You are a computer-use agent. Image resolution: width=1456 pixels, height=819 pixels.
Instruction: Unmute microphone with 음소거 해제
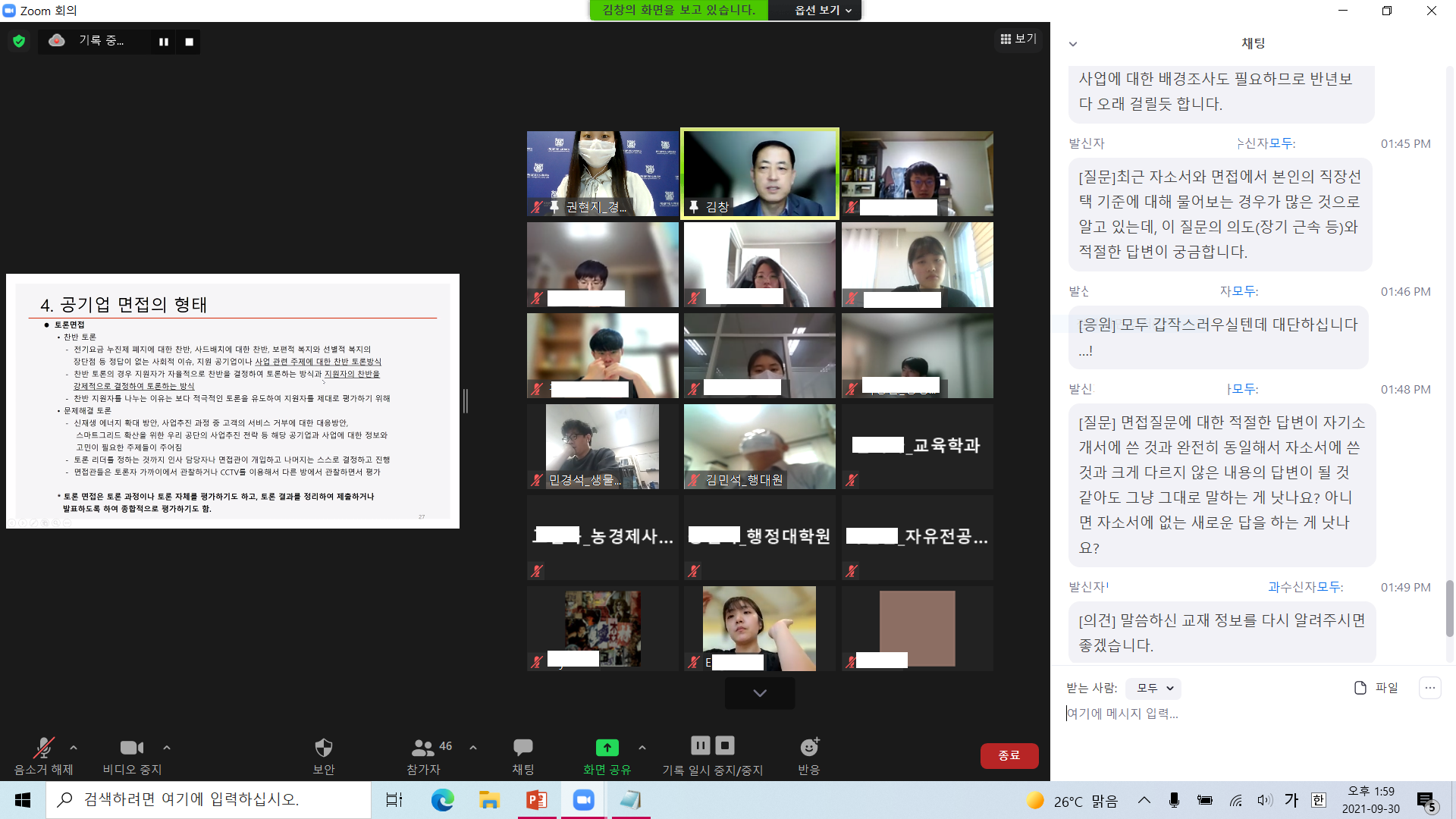click(43, 755)
